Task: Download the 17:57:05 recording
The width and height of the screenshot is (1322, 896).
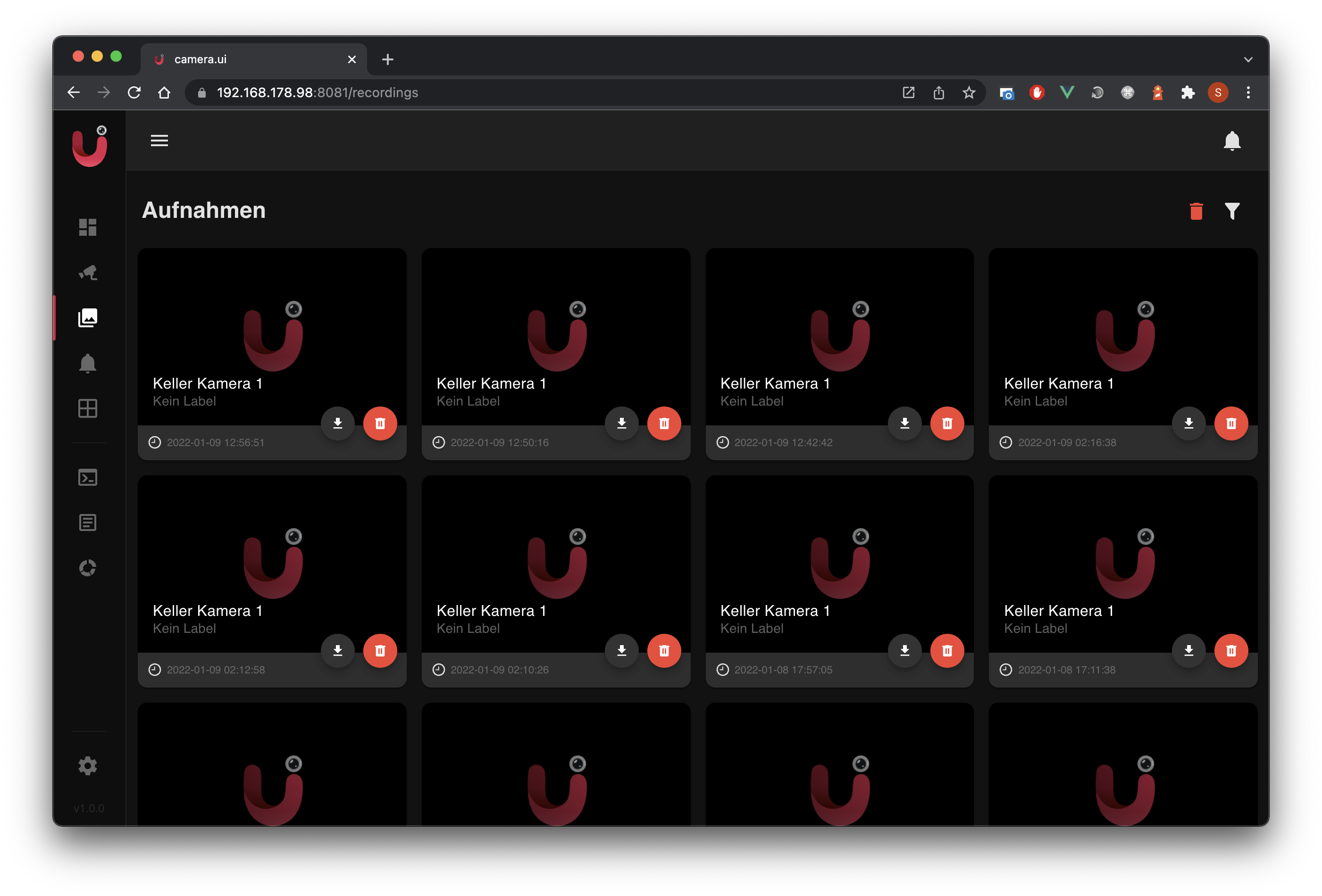Action: pos(904,650)
